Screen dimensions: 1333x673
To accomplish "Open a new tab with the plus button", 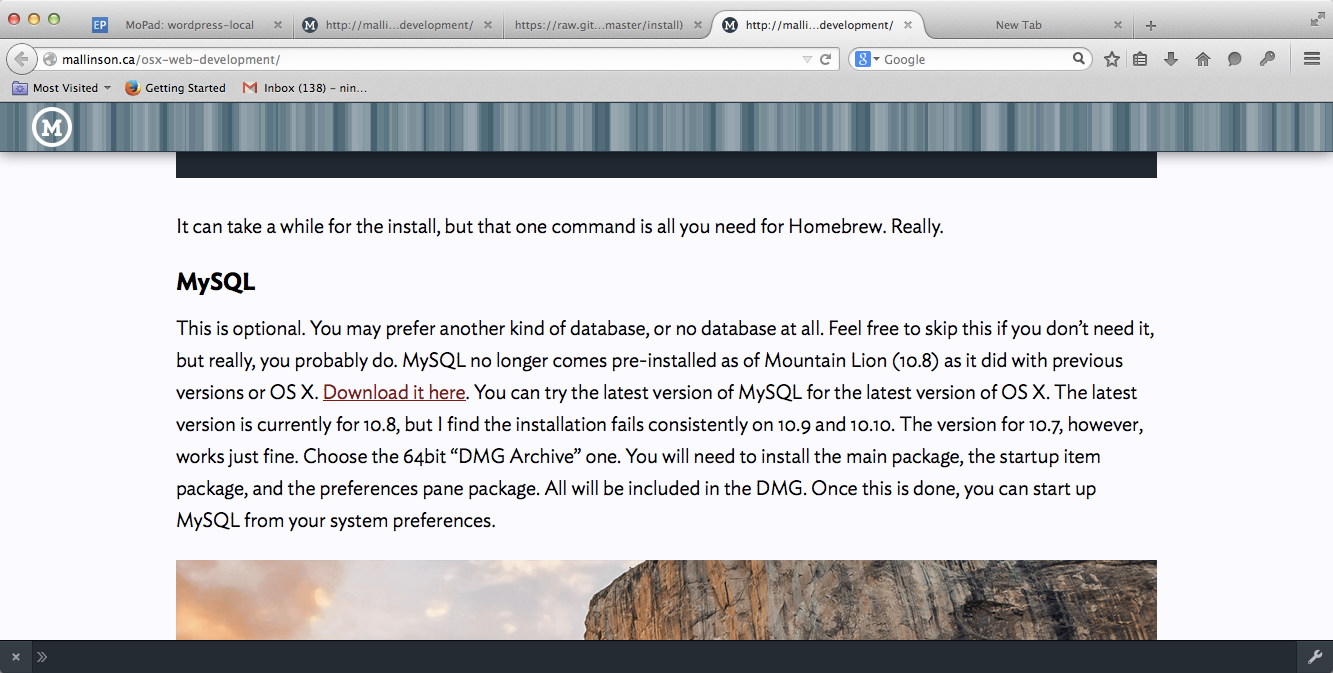I will click(x=1151, y=25).
